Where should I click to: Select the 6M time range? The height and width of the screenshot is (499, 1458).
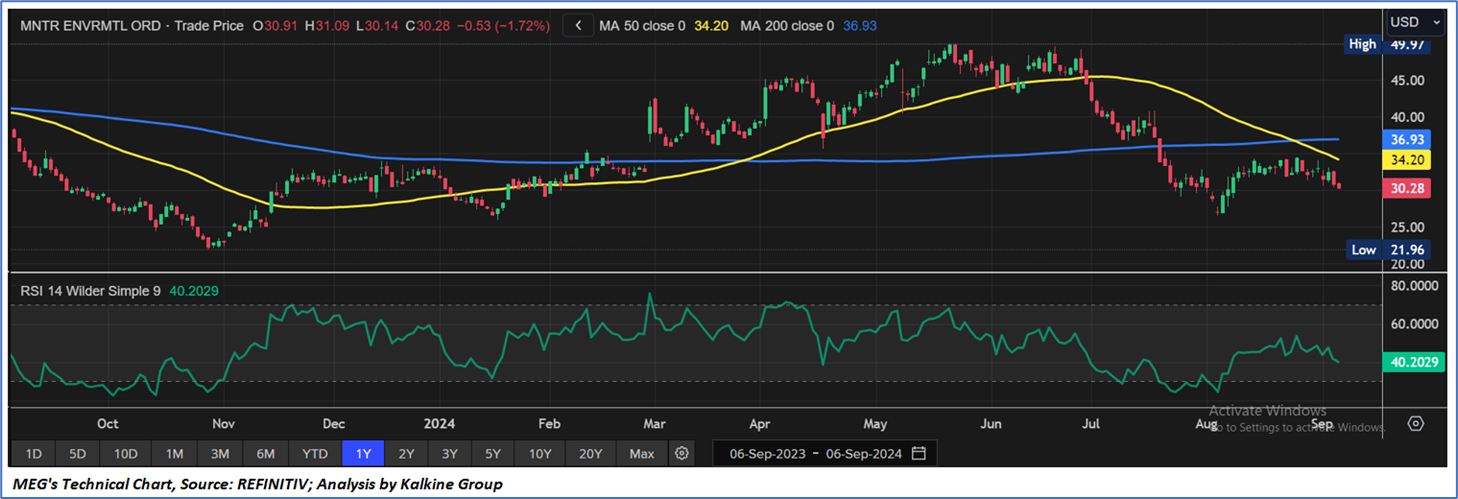(265, 453)
